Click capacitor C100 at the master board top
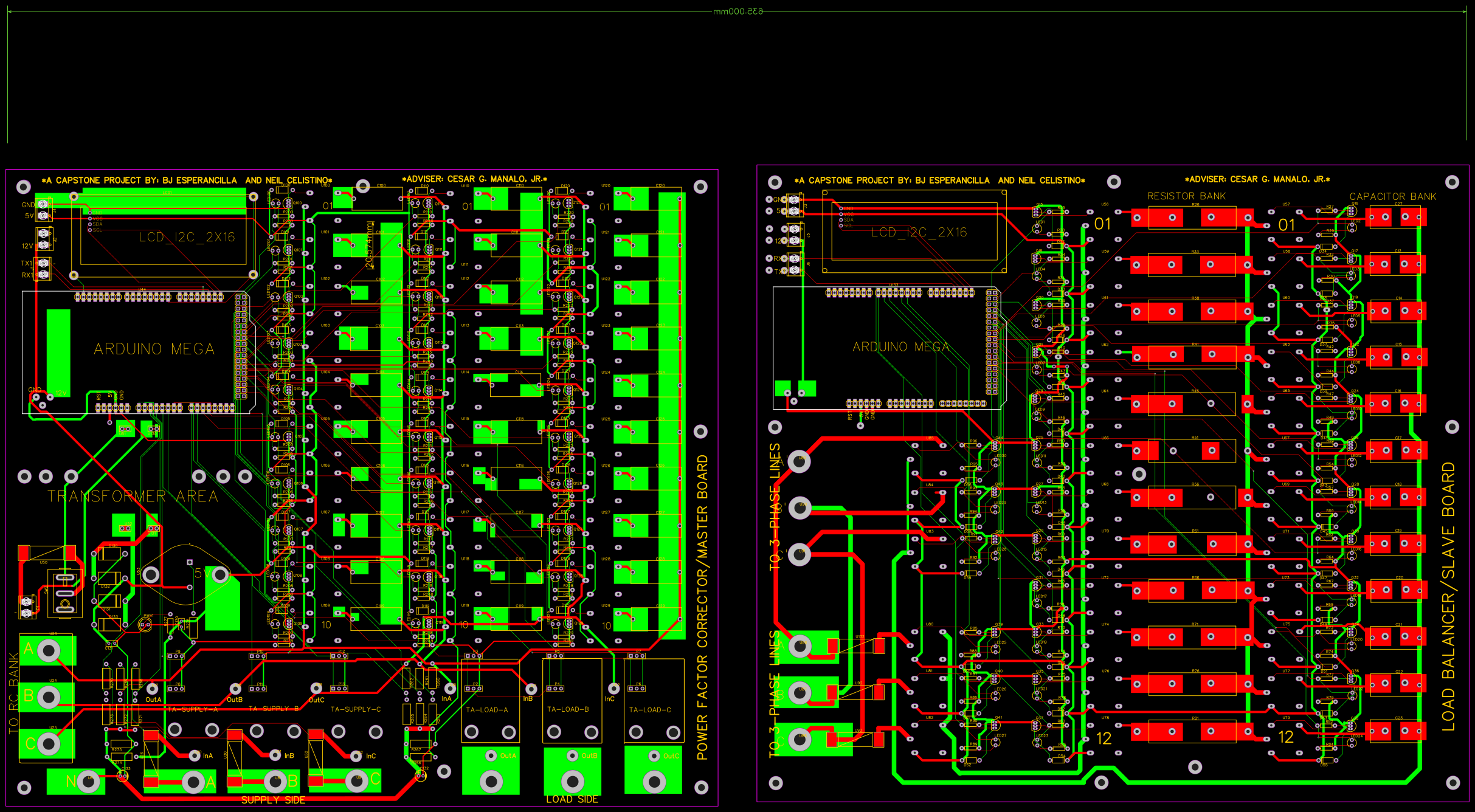 click(x=377, y=197)
